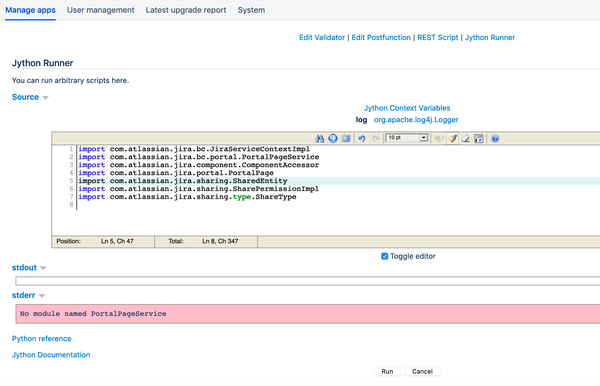This screenshot has height=386, width=600.
Task: Open org.apache.log4j.Logger link
Action: (416, 120)
